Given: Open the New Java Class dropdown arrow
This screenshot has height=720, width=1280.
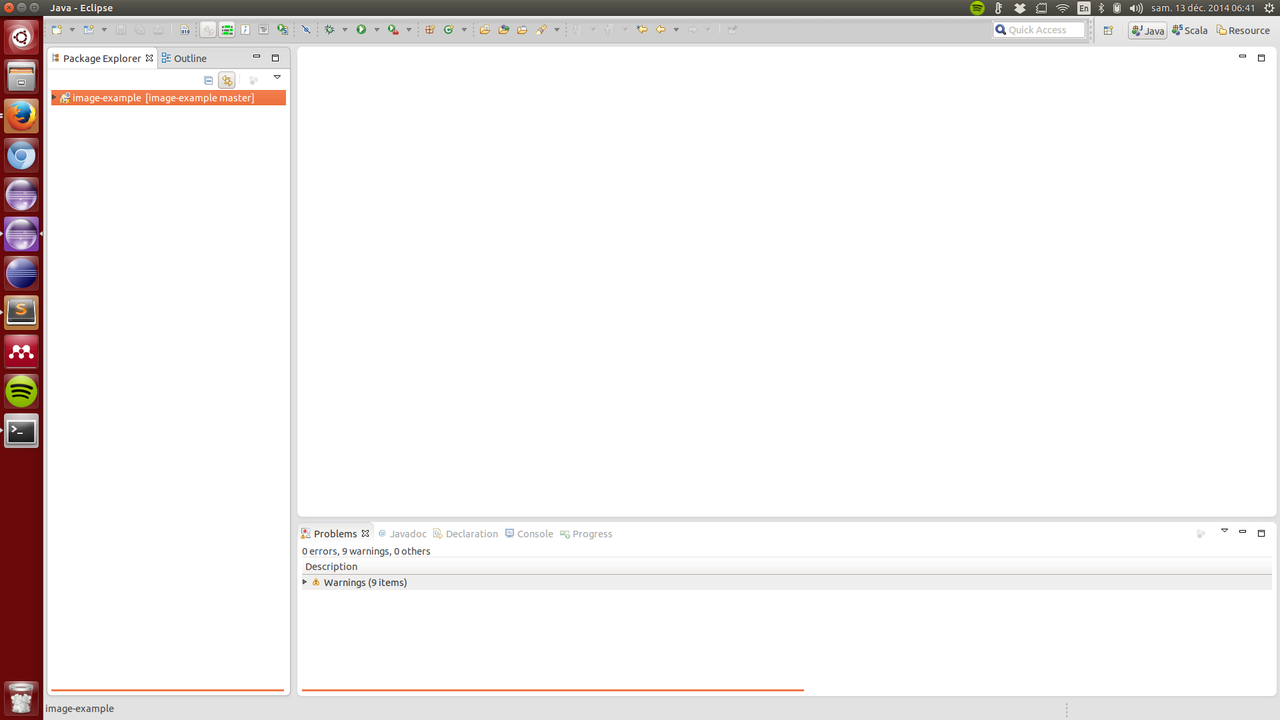Looking at the screenshot, I should [x=464, y=30].
